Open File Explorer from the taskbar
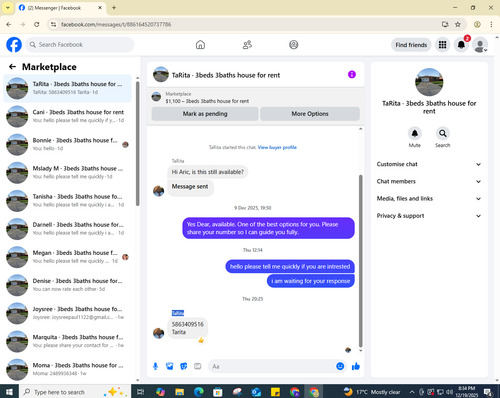Screen dimensions: 500x398 [180, 392]
